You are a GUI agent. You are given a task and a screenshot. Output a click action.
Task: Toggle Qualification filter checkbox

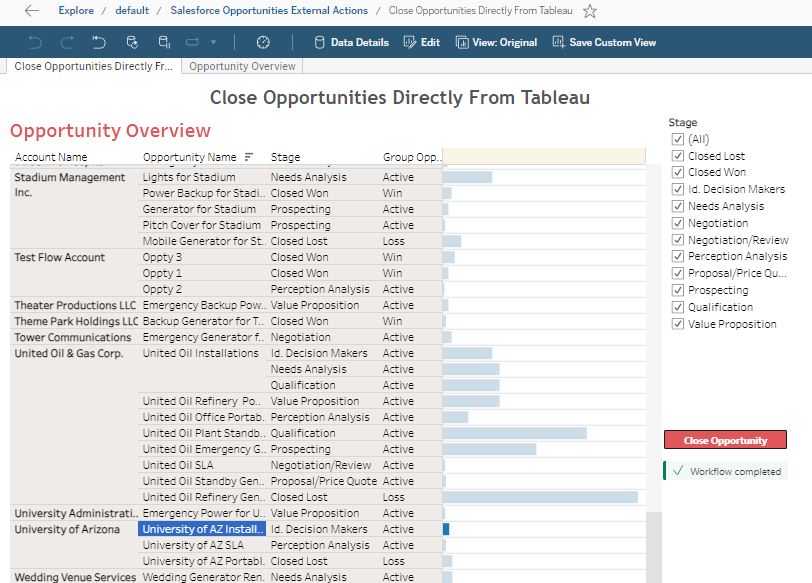[677, 307]
